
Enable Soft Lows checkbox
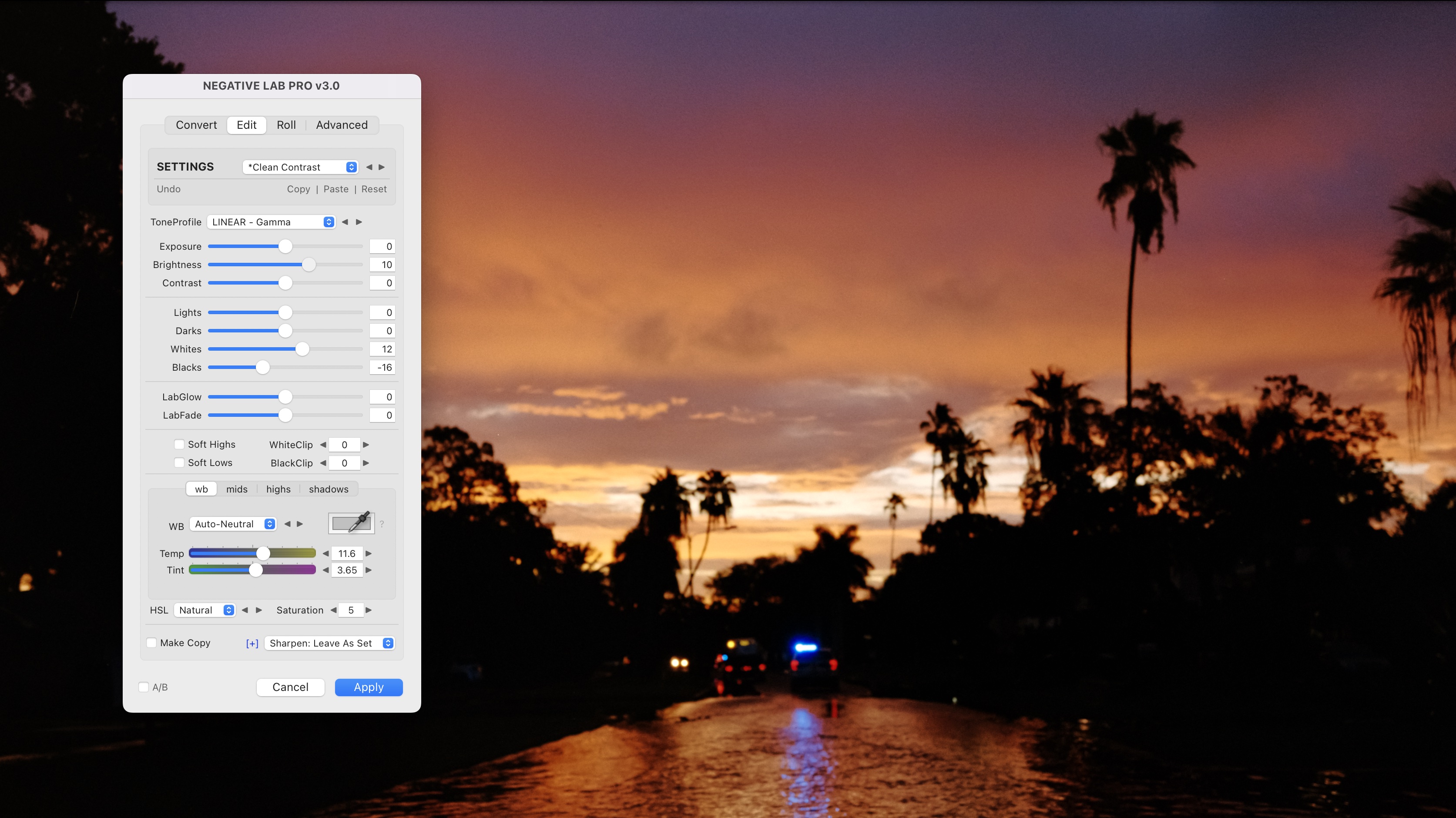coord(179,463)
